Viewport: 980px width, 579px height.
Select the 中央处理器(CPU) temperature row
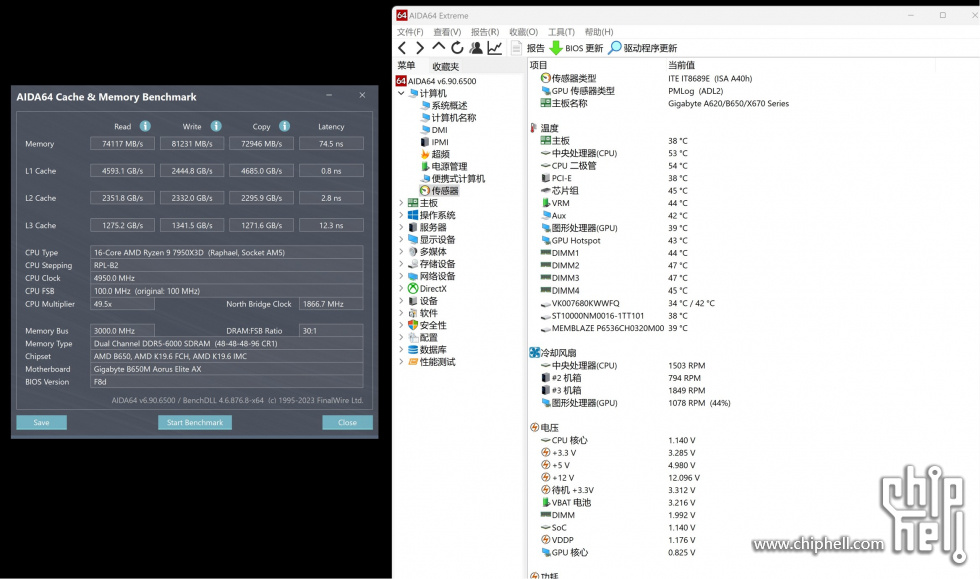615,153
